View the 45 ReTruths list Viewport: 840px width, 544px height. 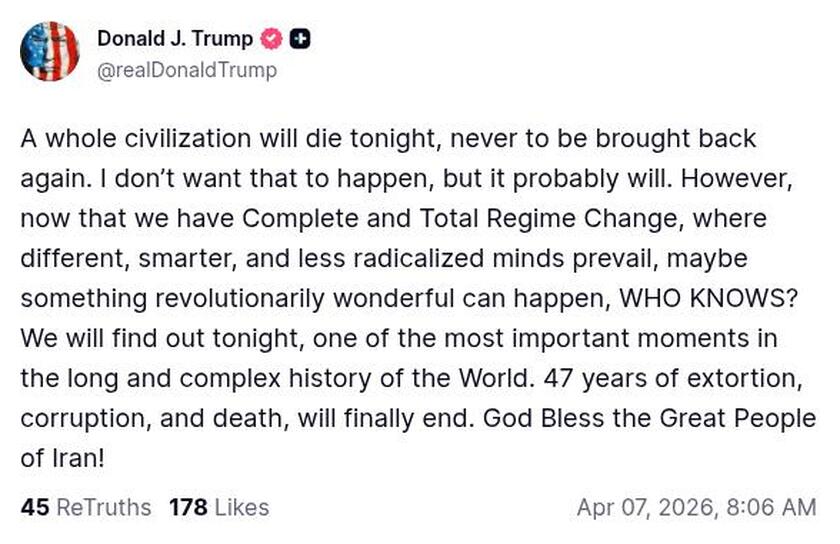[x=86, y=507]
